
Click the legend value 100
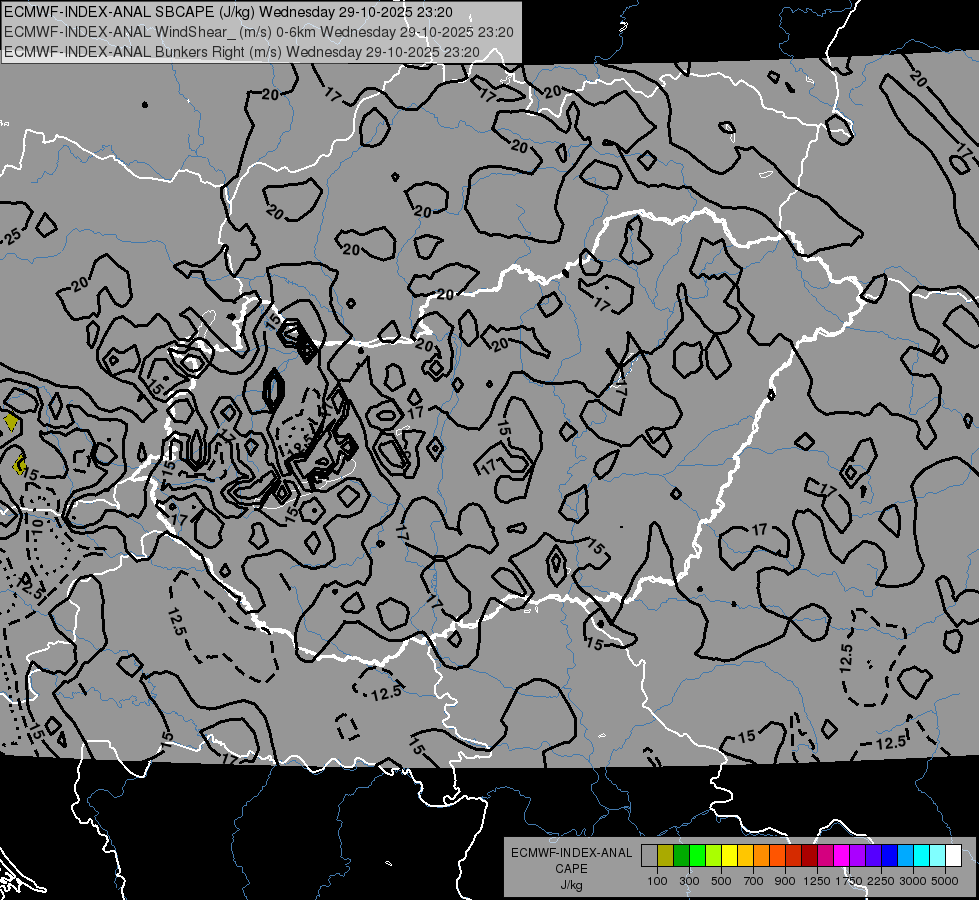pos(657,881)
